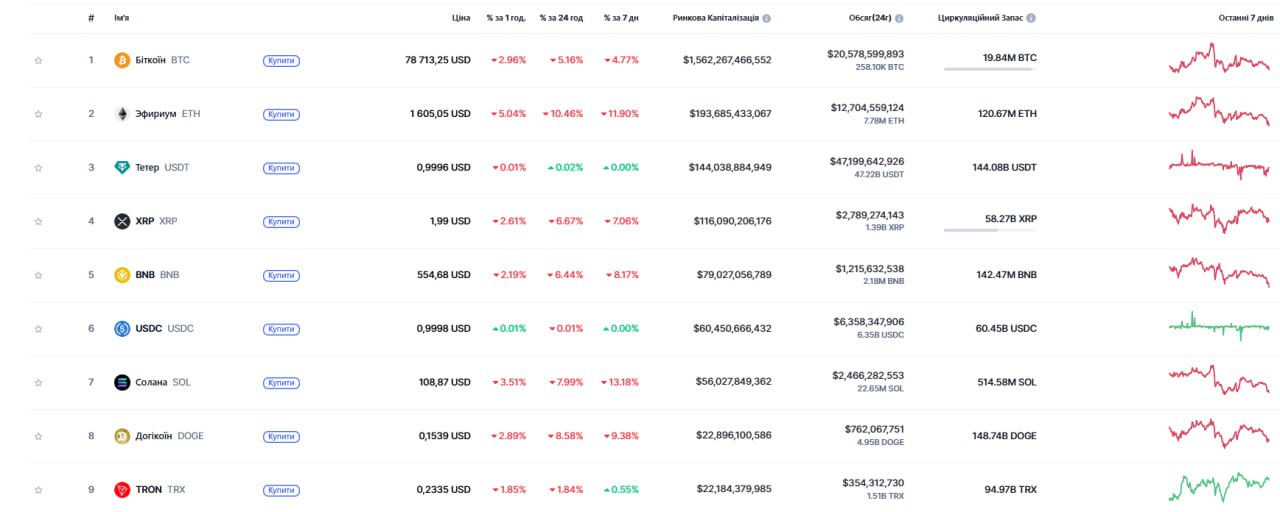Click the TRON red logo icon
This screenshot has width=1280, height=512.
point(122,490)
